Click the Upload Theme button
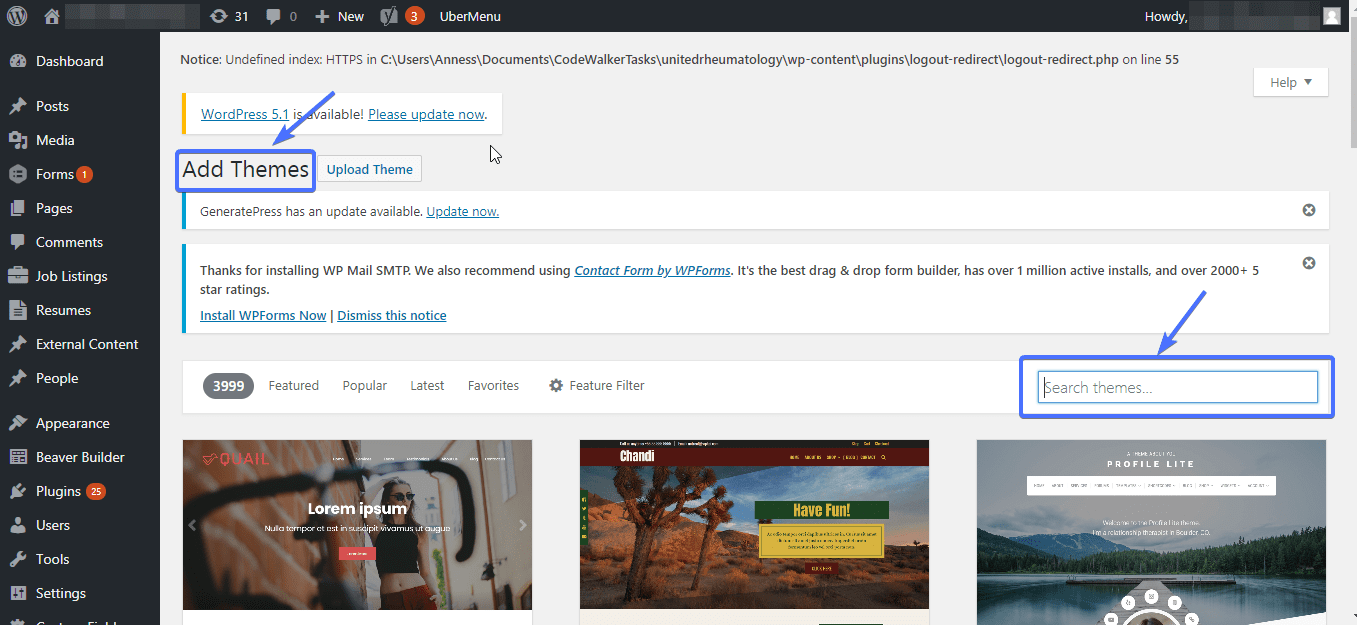 tap(369, 169)
